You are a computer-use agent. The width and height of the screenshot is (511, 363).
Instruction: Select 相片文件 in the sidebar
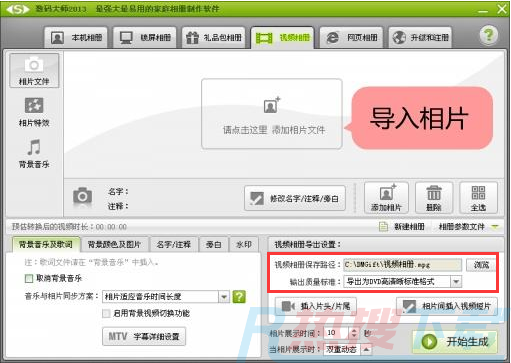point(34,71)
